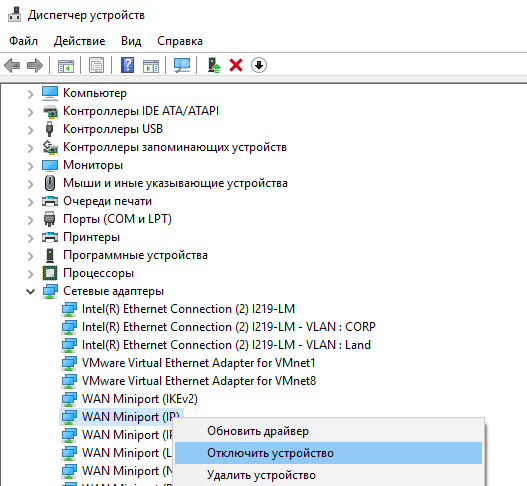Screen dimensions: 527x486
Task: Click the Процессоры chip icon
Action: (x=50, y=273)
